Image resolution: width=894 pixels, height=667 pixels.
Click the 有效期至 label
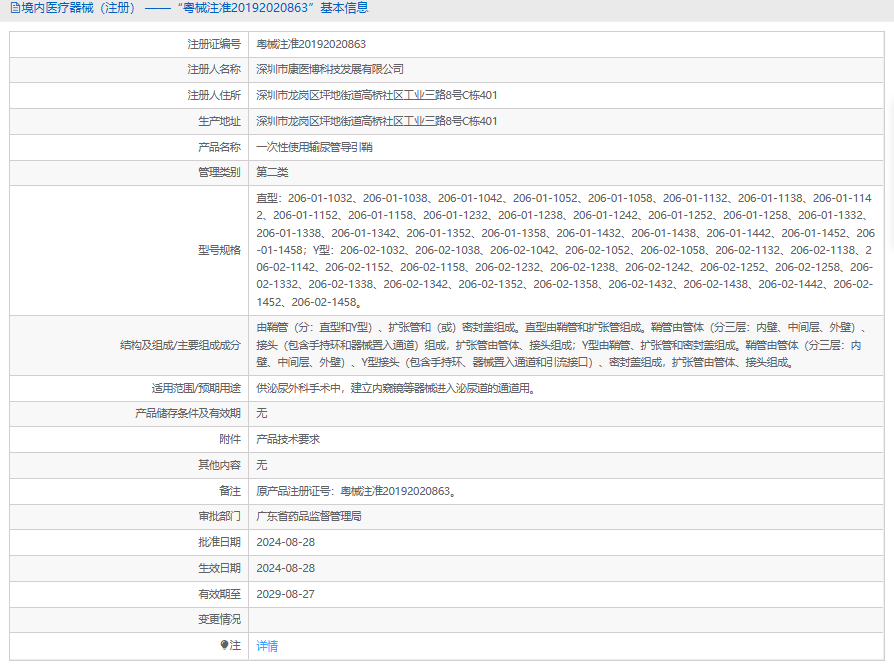(219, 594)
